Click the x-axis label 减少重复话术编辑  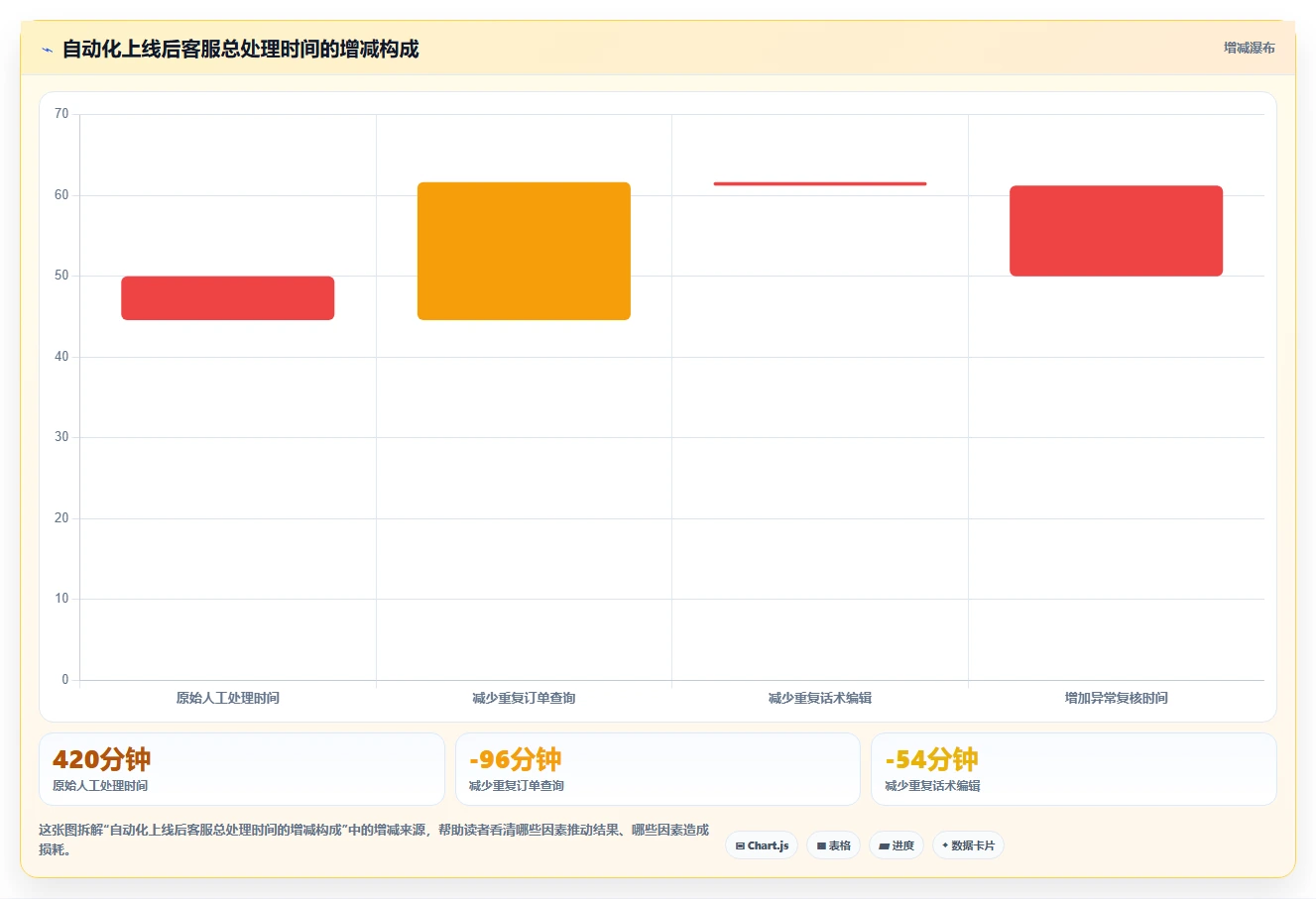coord(820,698)
